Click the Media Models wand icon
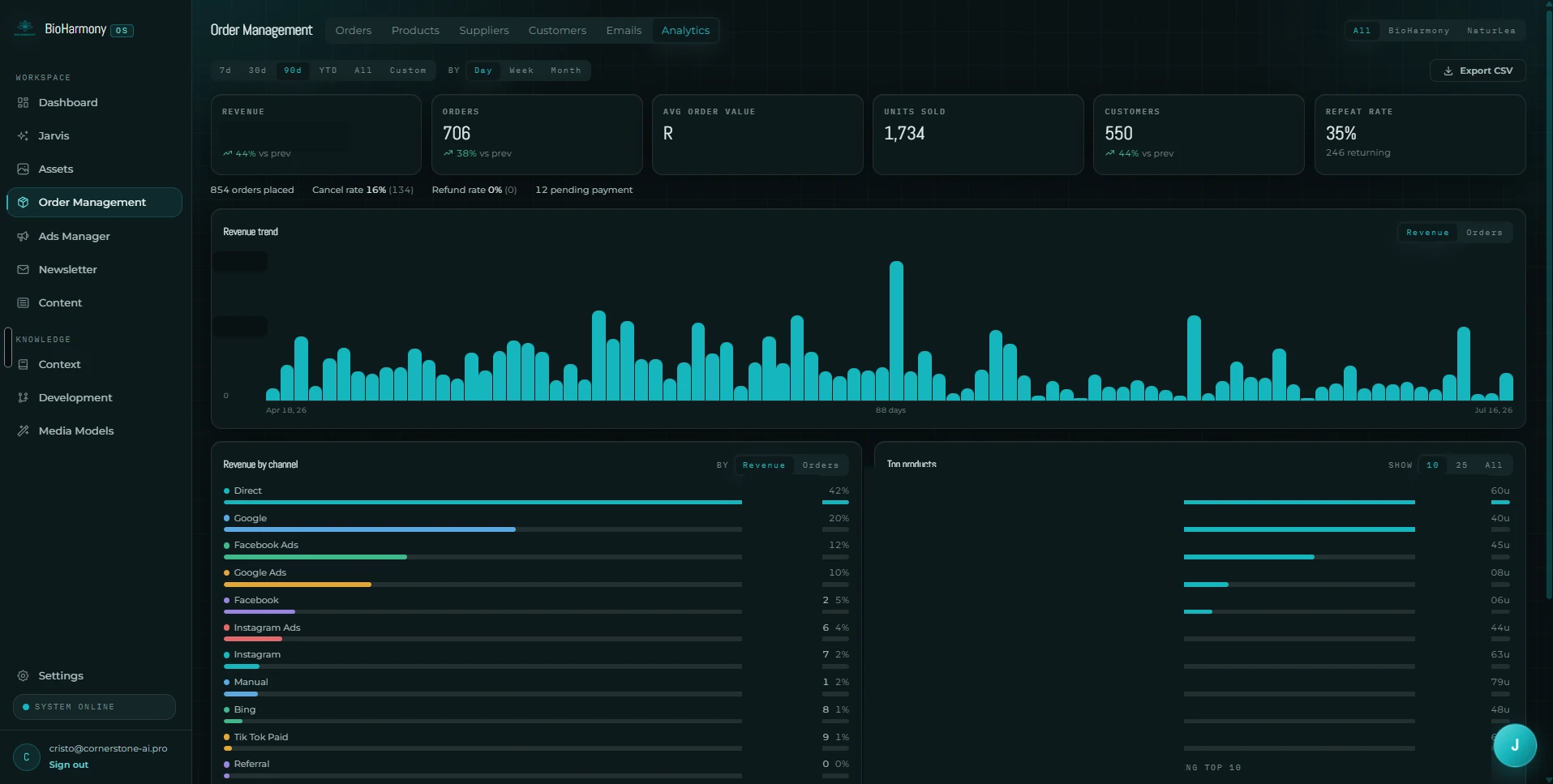 tap(23, 431)
